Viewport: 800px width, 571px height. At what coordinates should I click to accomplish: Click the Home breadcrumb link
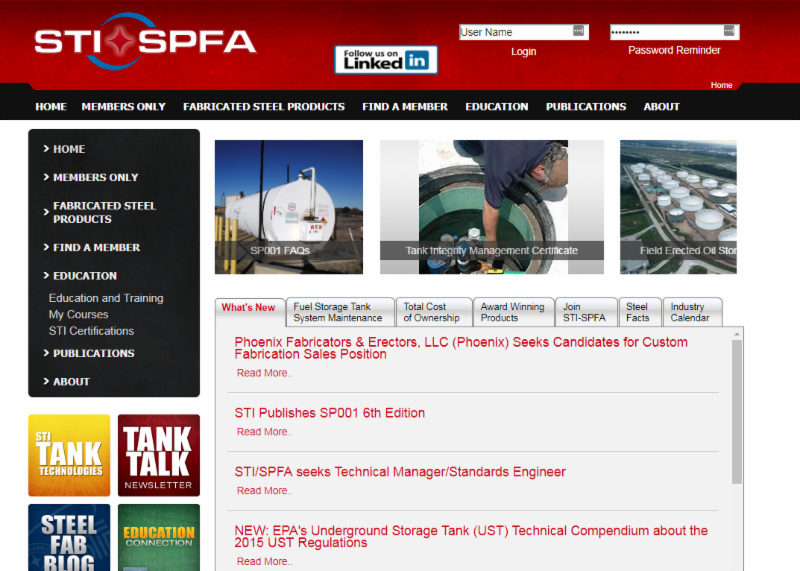(721, 85)
